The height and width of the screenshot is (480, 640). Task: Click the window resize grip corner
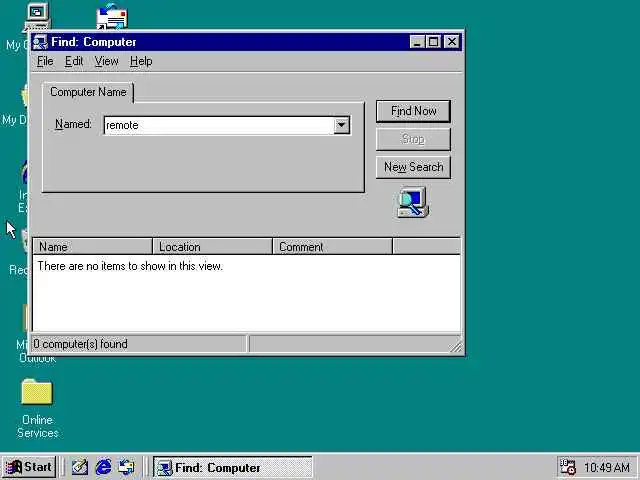click(x=456, y=347)
